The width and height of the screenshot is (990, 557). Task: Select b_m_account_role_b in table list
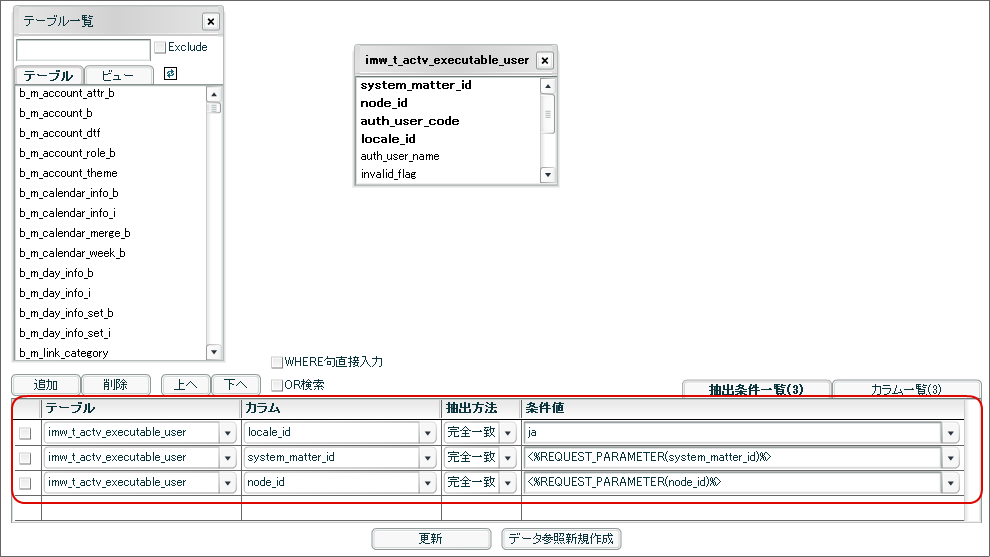point(67,153)
